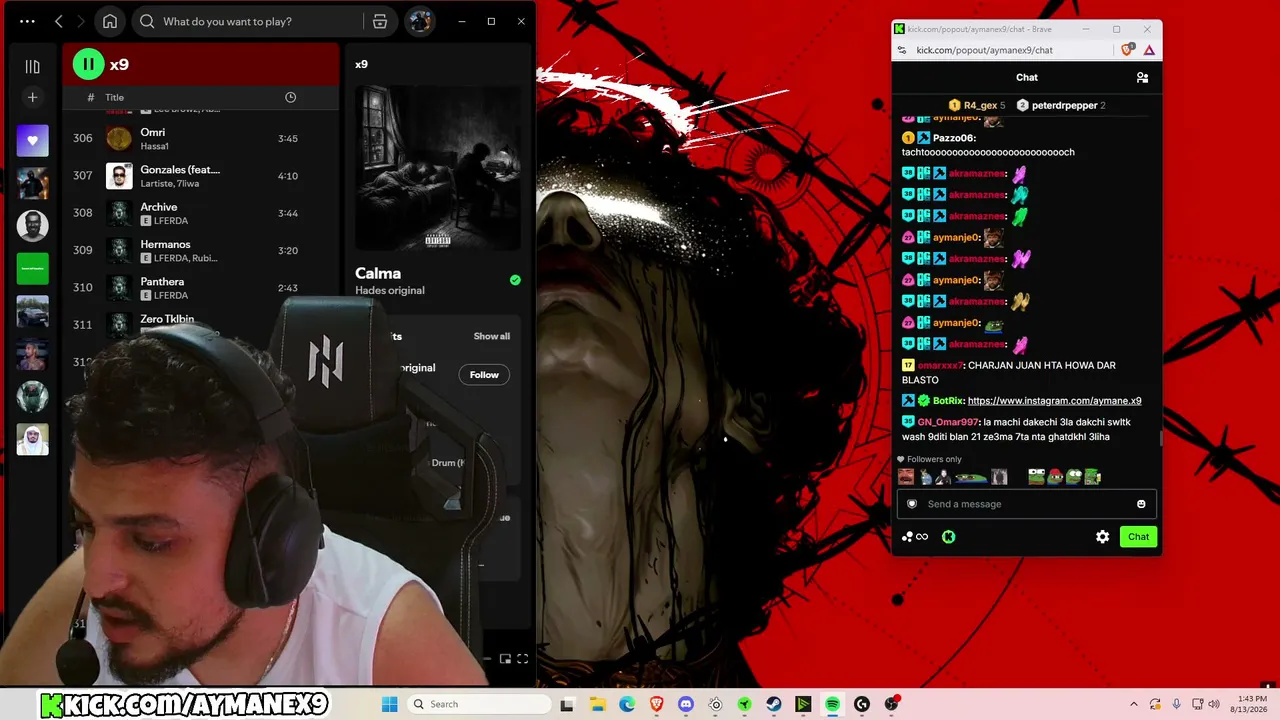Open Hades original artist under Calma
Screen dimensions: 1280x720
coord(390,290)
